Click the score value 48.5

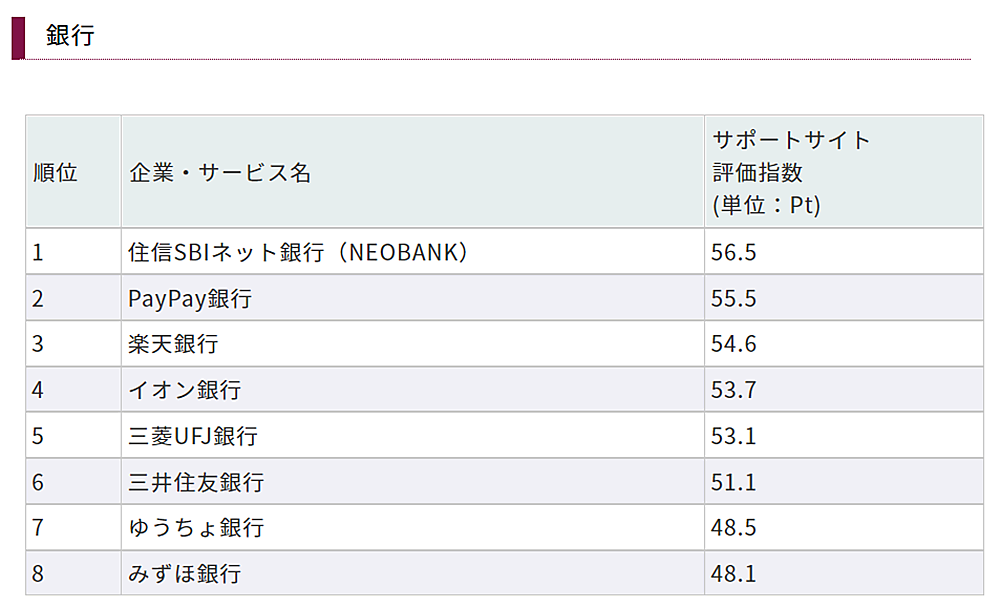(733, 528)
